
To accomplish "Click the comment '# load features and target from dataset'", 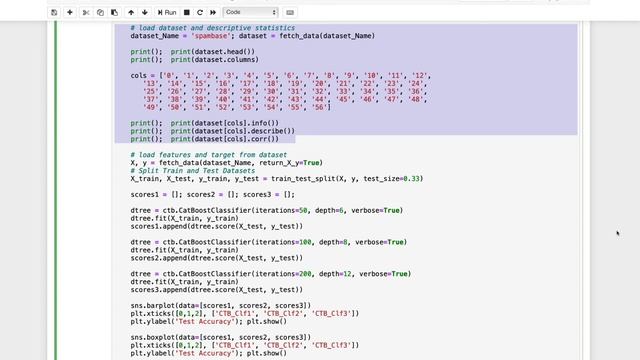I will pos(209,155).
